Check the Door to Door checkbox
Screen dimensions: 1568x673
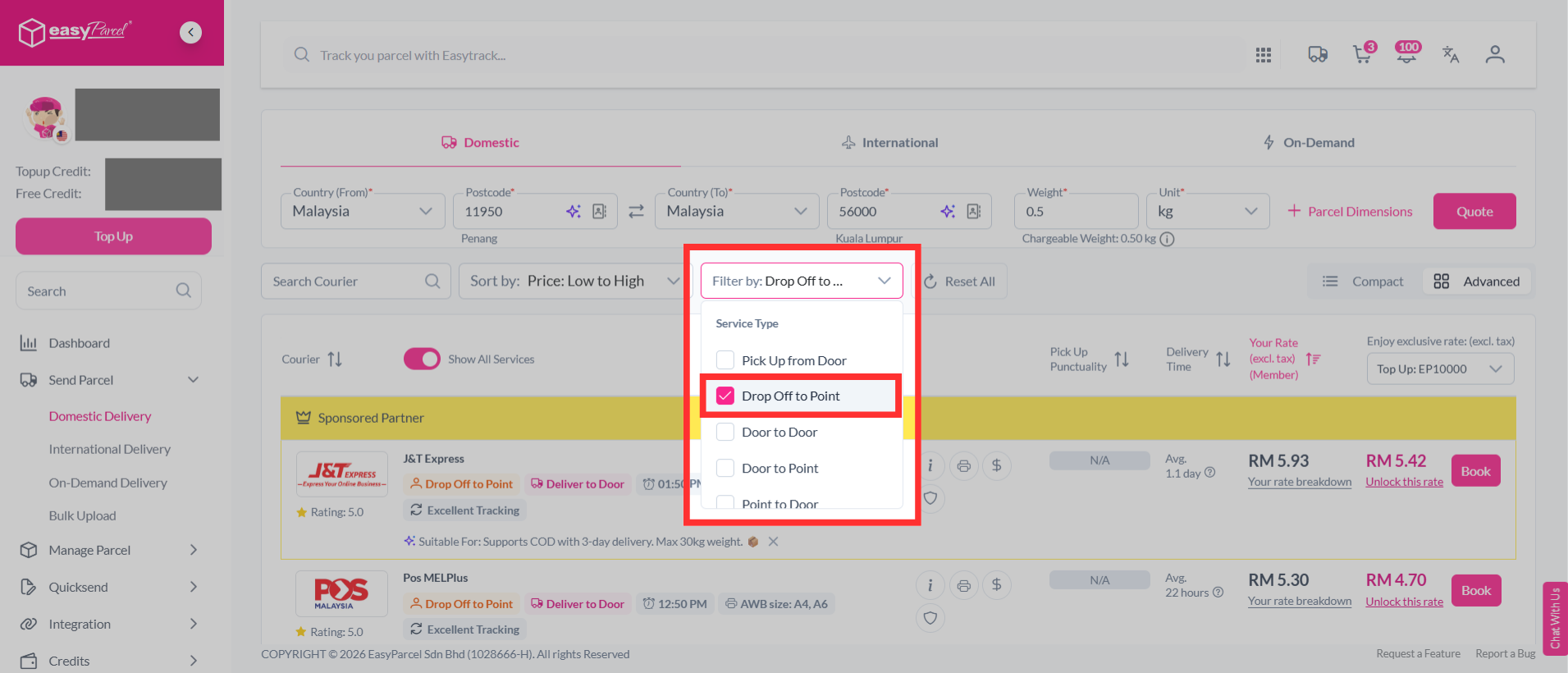(725, 432)
